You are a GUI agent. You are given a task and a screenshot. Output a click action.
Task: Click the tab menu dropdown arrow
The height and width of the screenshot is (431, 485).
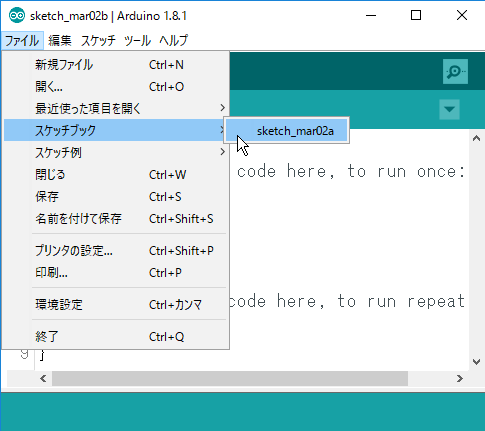point(449,109)
